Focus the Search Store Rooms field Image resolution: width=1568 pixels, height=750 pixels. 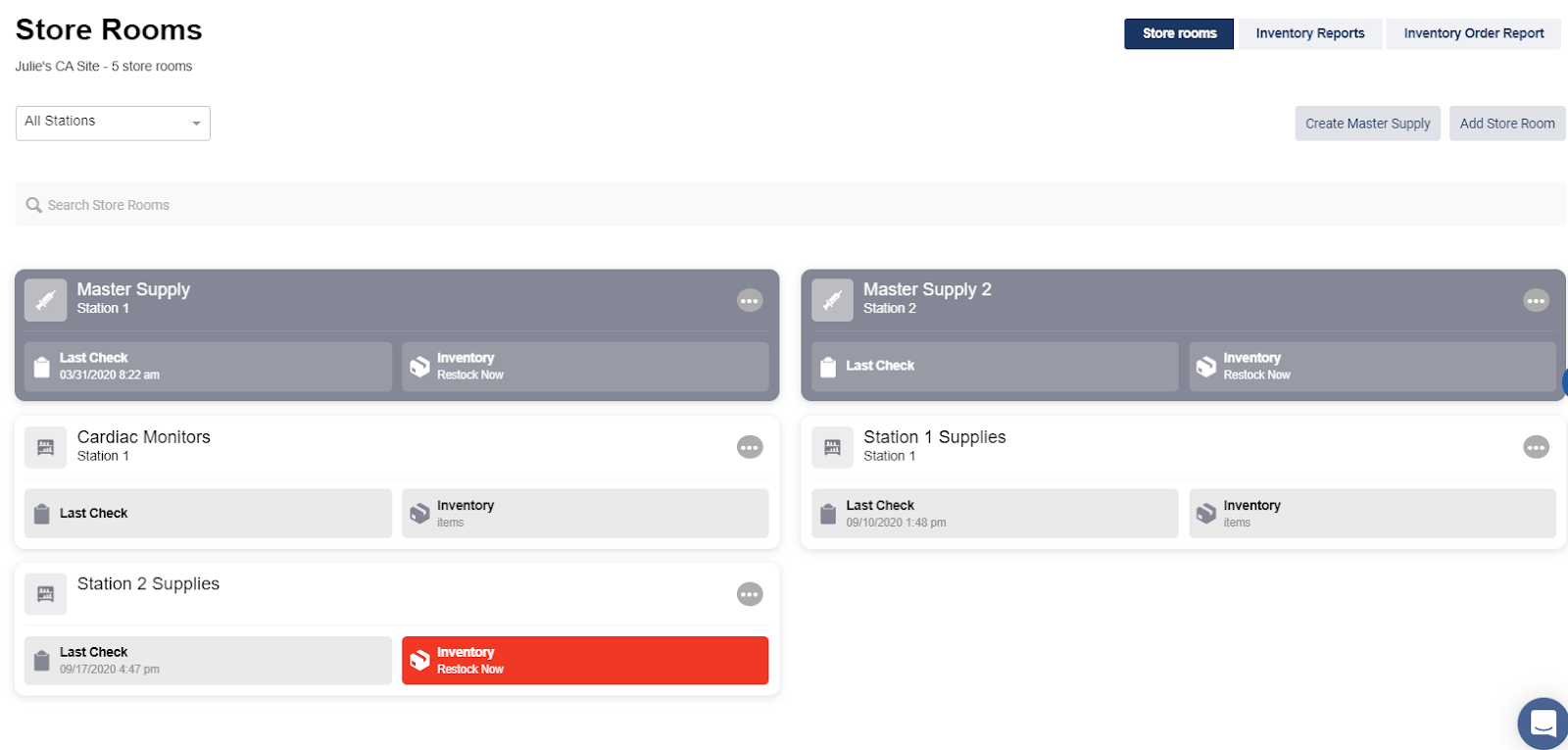point(784,205)
